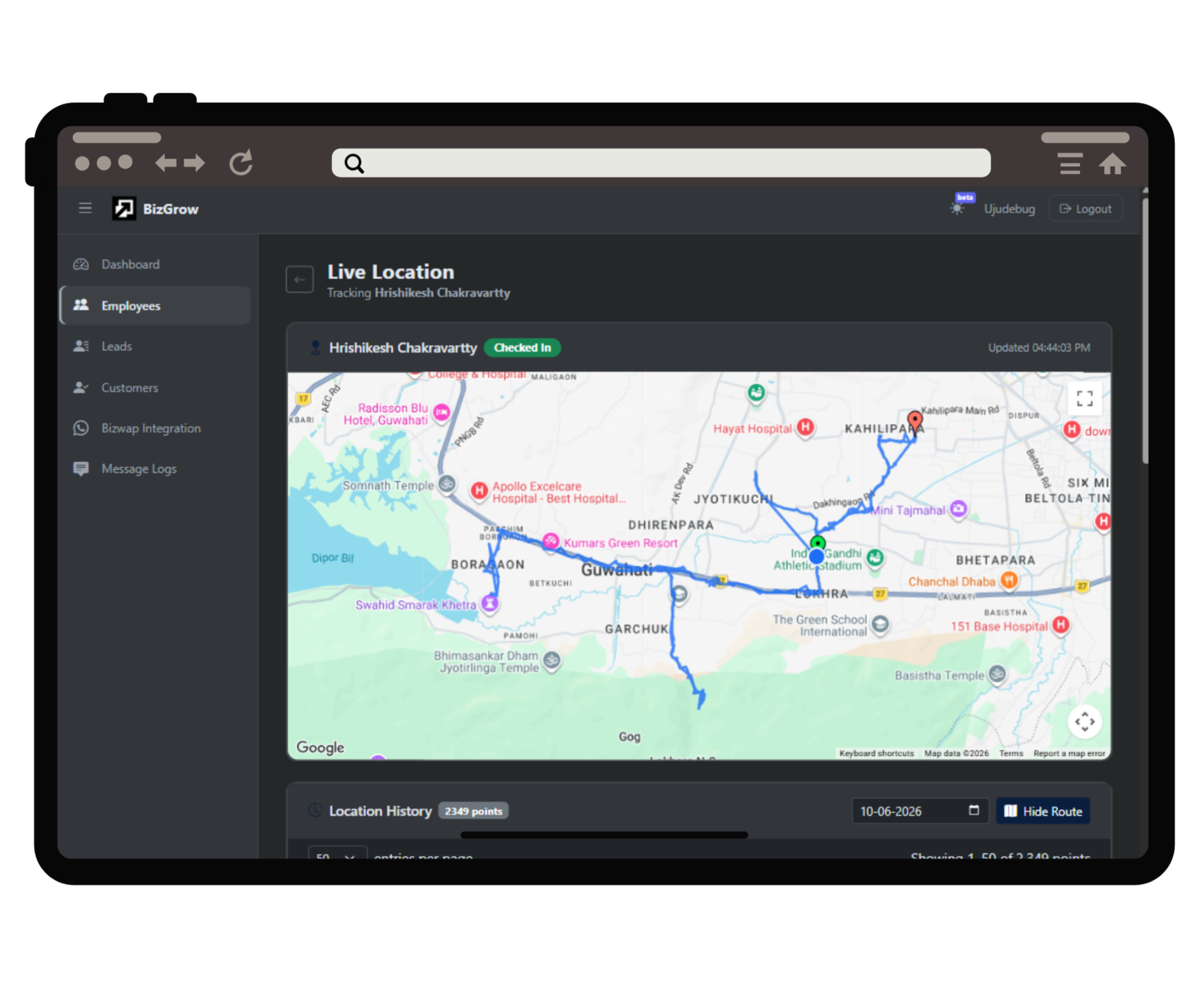Select the Hayat Hospital map marker

point(806,427)
